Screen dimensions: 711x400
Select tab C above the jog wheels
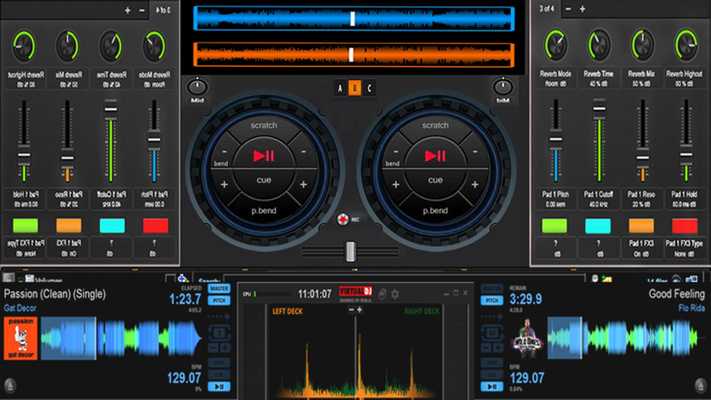(x=369, y=88)
